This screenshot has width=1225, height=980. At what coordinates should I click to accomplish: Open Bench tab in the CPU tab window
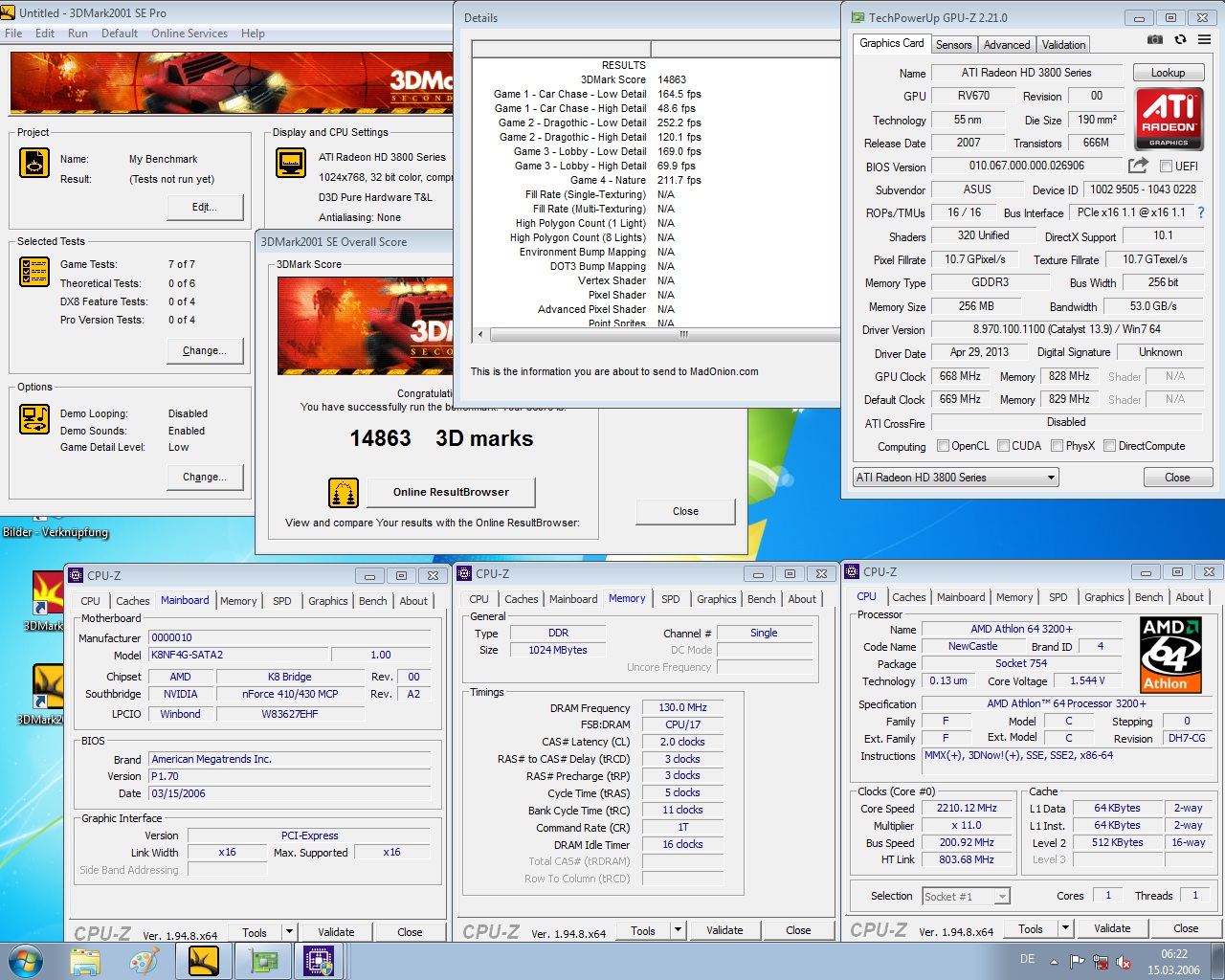pyautogui.click(x=1148, y=597)
